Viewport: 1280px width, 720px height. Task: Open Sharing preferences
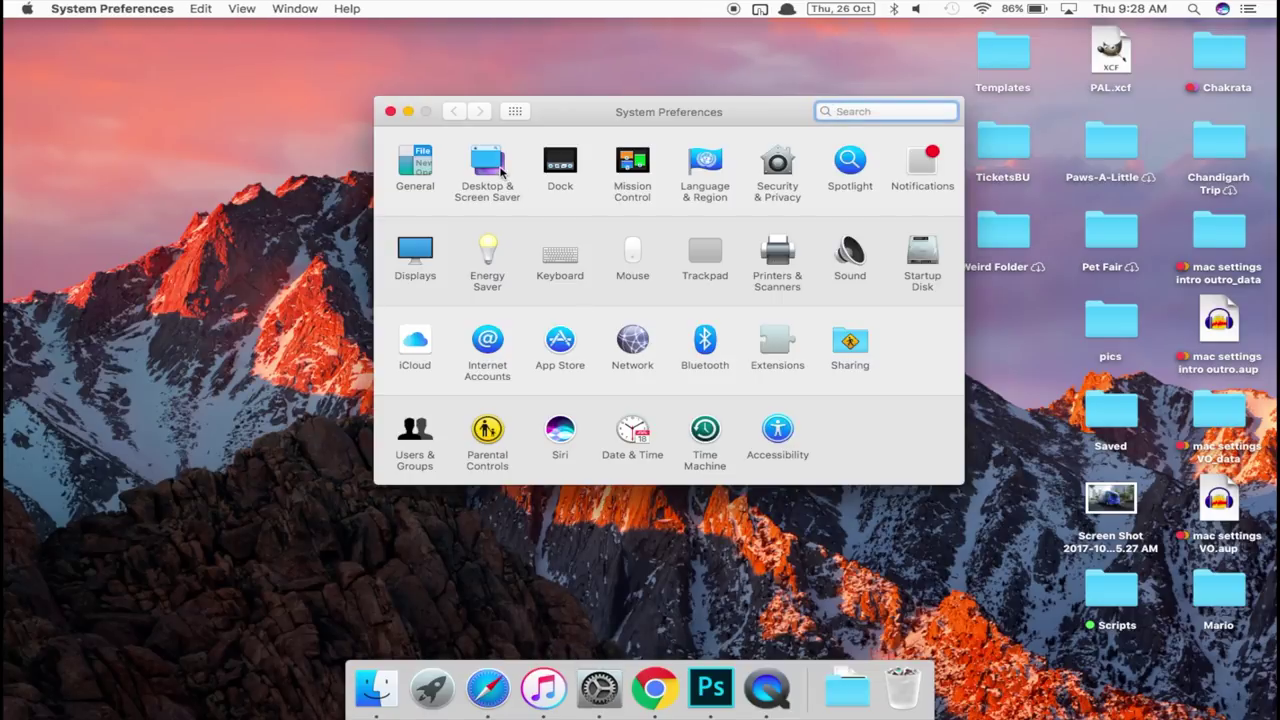point(850,347)
